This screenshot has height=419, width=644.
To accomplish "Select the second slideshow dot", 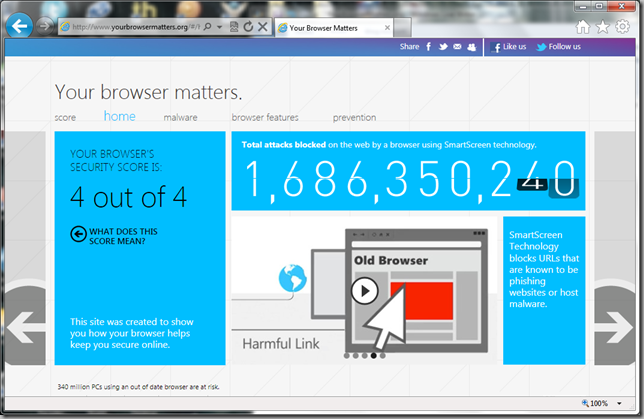I will (356, 355).
